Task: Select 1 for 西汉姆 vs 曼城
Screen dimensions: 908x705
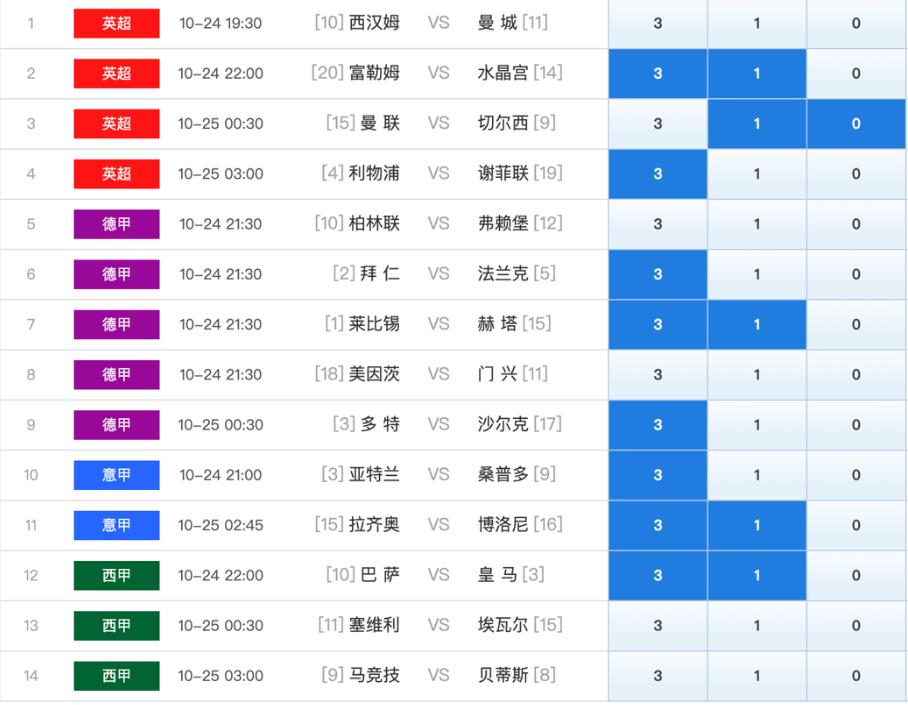Action: tap(757, 24)
